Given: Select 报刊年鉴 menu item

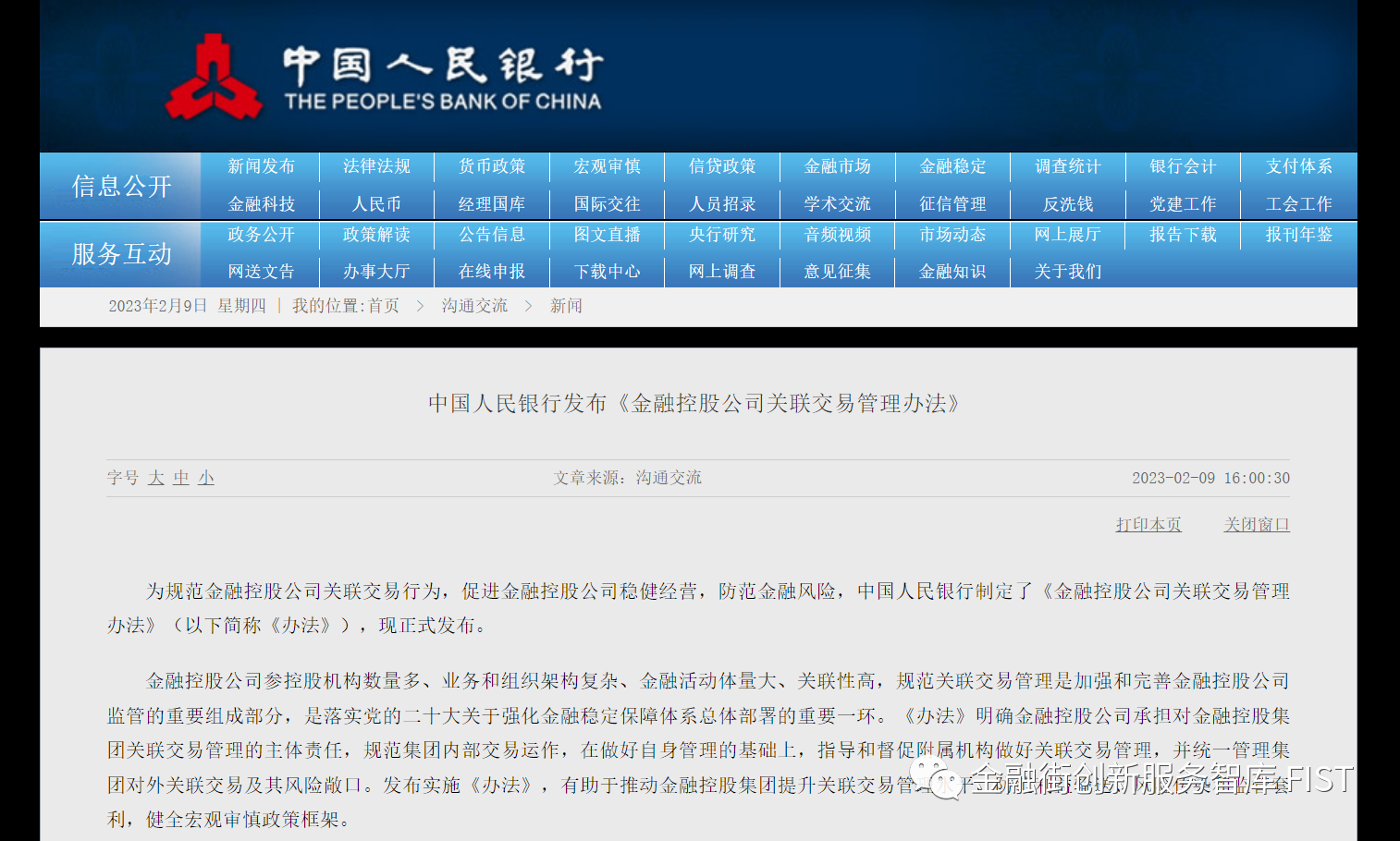Looking at the screenshot, I should tap(1299, 235).
